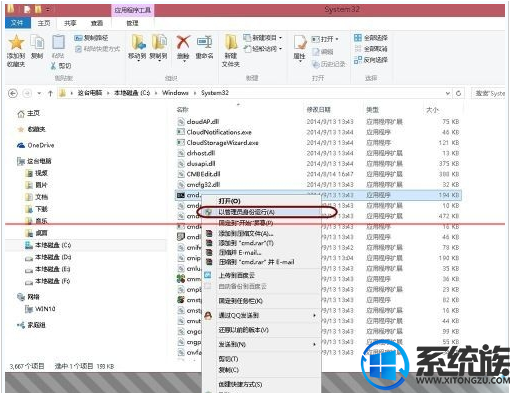Expand the 通过QQ发送到 submenu

coord(314,315)
